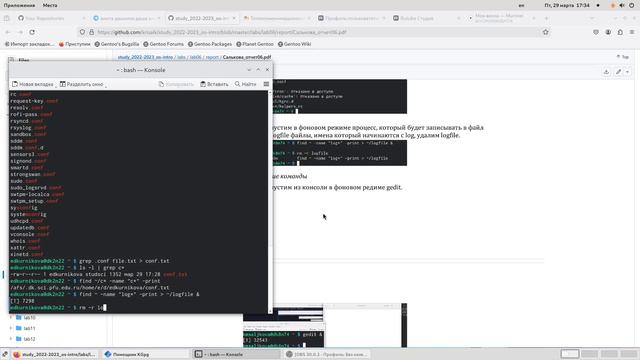
Task: Switch to bash — Konsole in taskbar
Action: coord(236,354)
